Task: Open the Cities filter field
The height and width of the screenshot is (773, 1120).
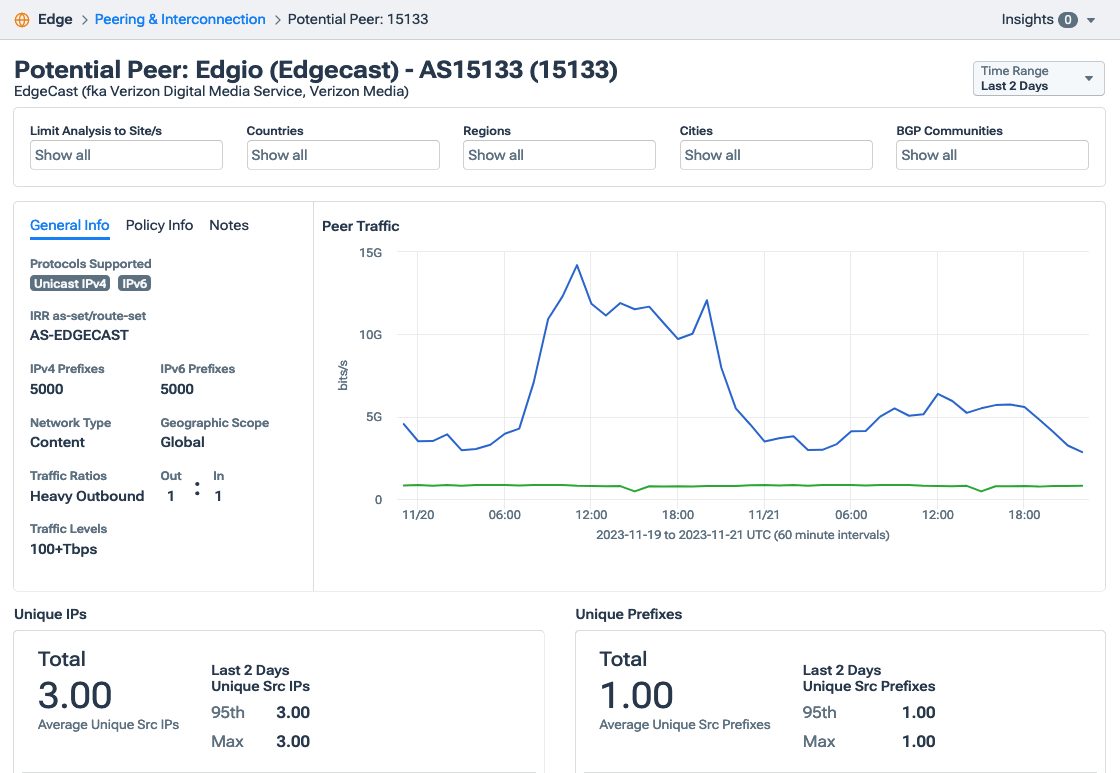Action: click(776, 155)
